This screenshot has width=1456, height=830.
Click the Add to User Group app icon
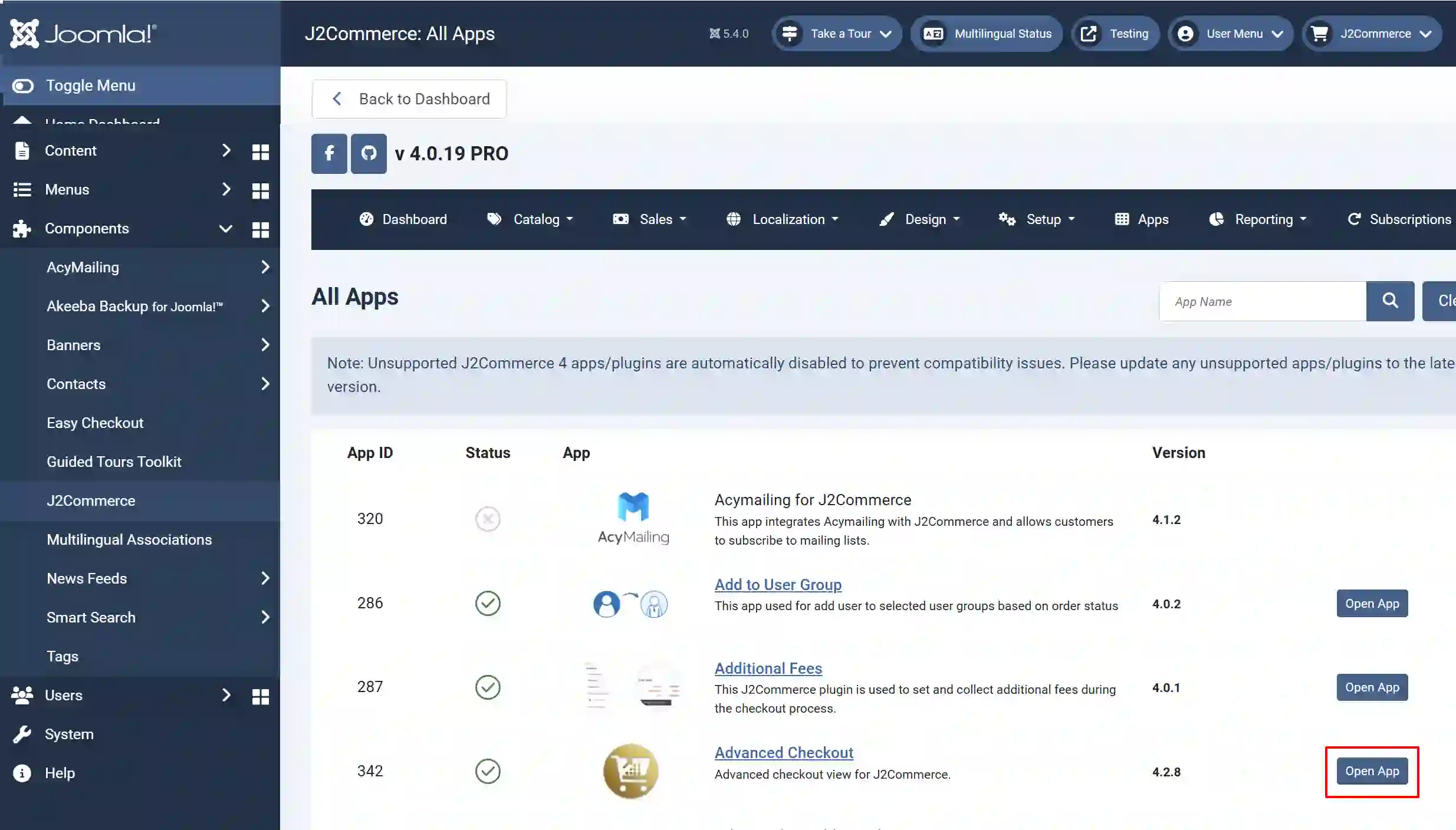tap(630, 604)
